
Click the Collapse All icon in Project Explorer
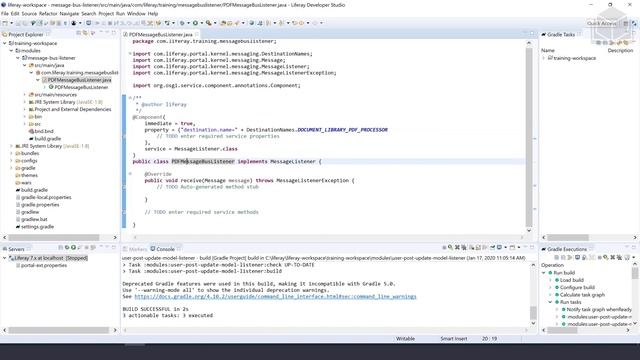click(78, 33)
